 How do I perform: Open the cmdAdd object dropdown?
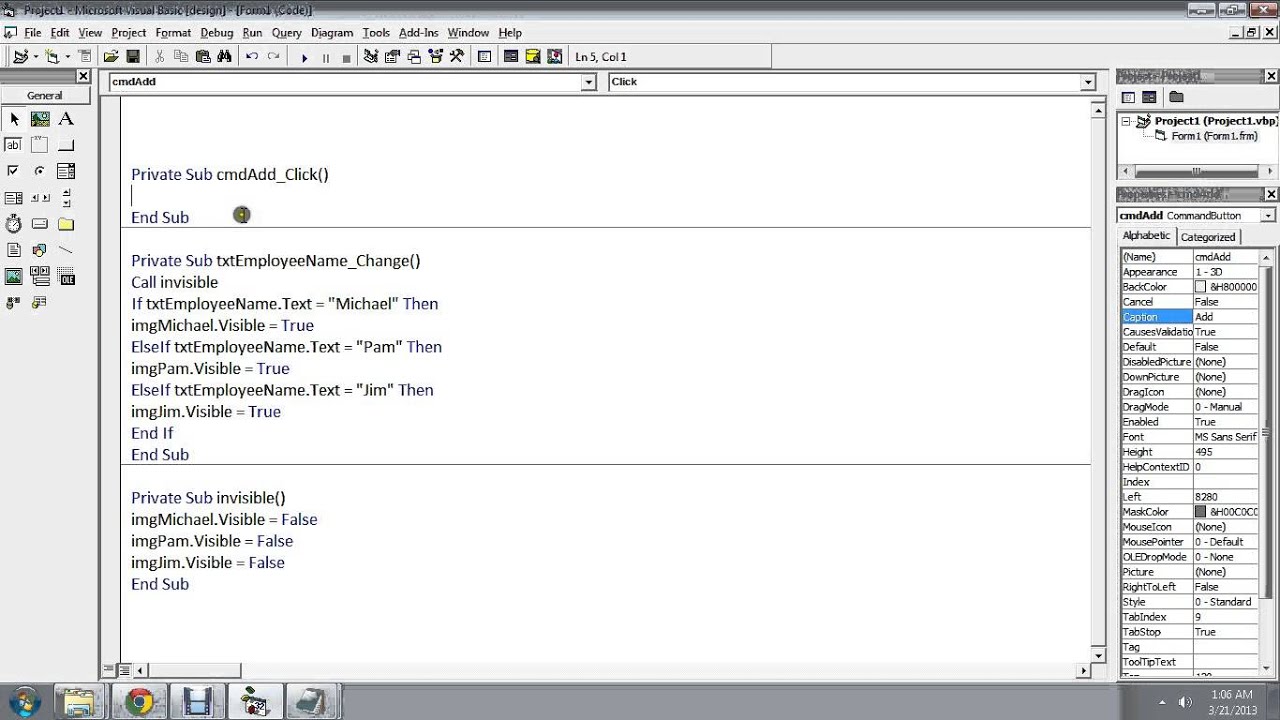[x=588, y=82]
